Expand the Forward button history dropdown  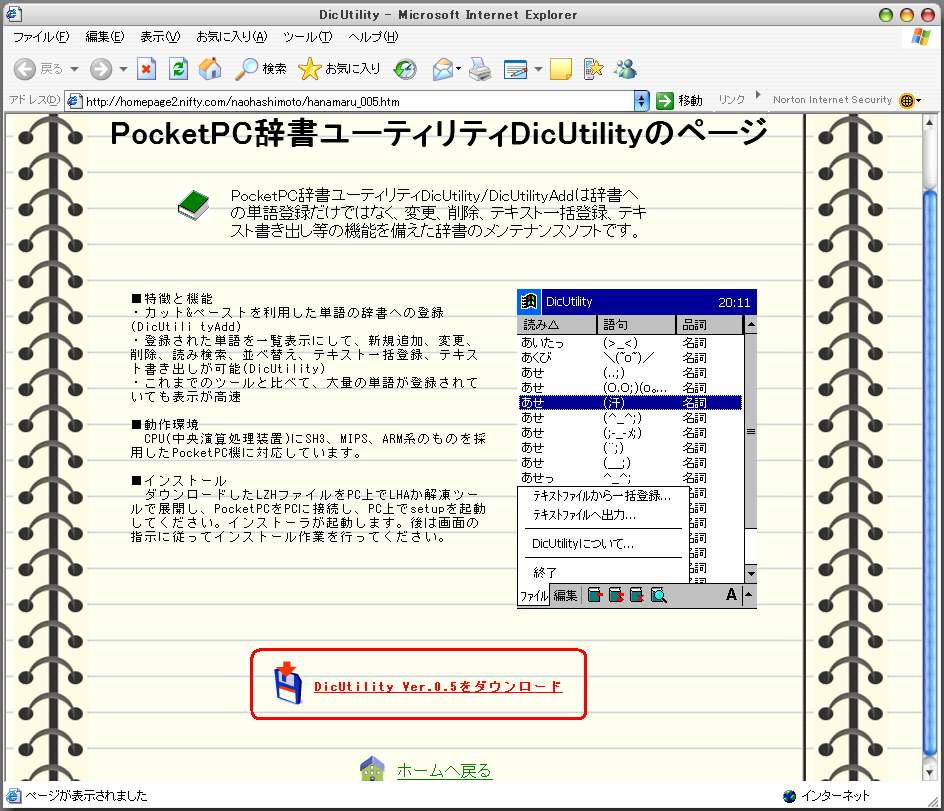pyautogui.click(x=123, y=69)
